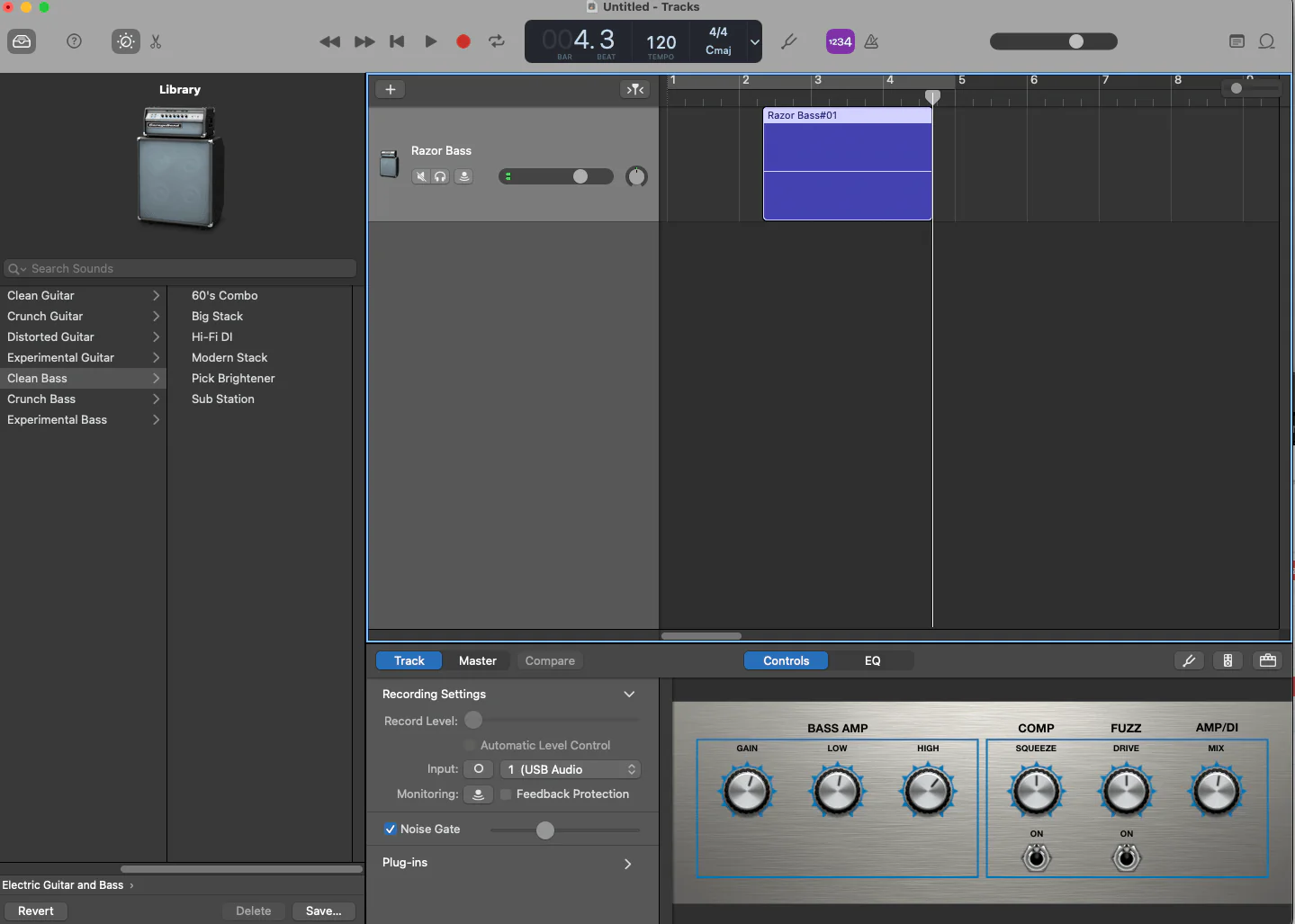Click the tuner fork icon
The width and height of the screenshot is (1295, 924).
click(x=789, y=41)
